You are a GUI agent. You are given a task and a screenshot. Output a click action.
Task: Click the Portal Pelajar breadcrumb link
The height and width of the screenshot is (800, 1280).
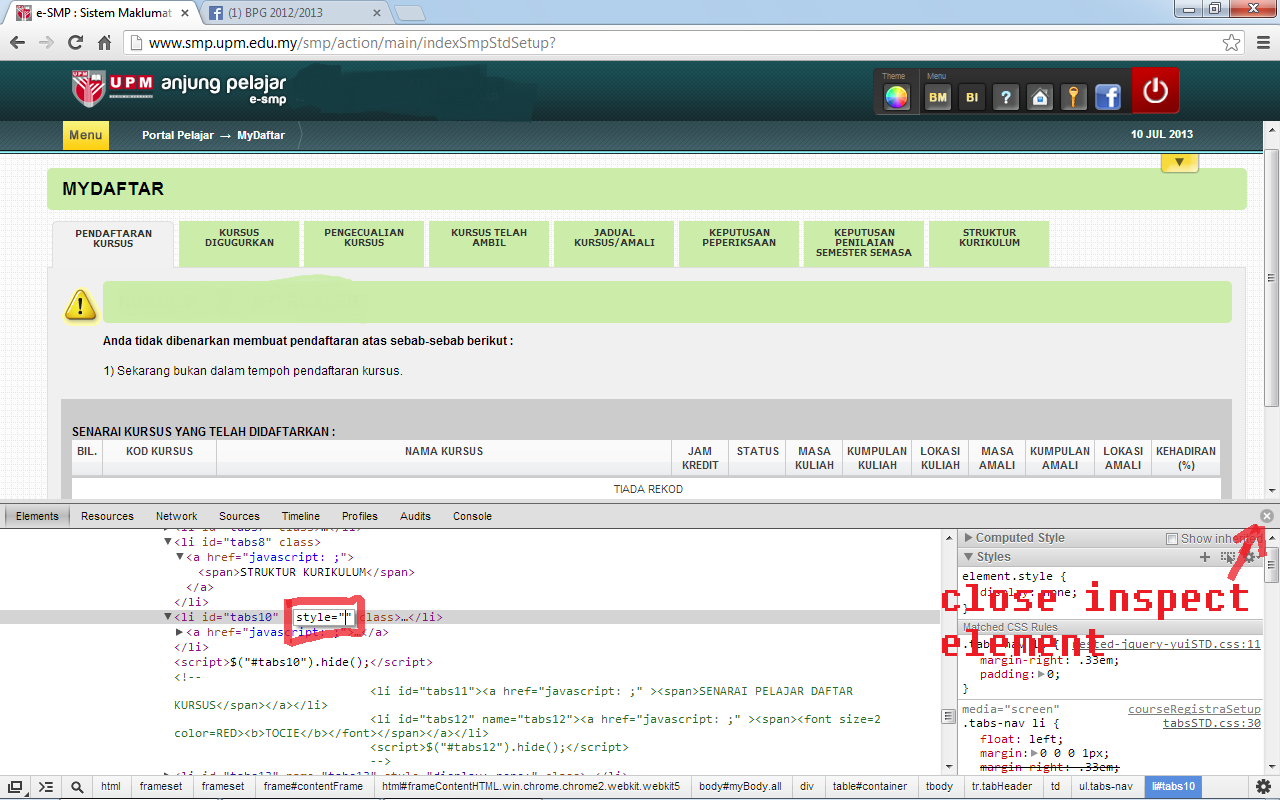(178, 135)
